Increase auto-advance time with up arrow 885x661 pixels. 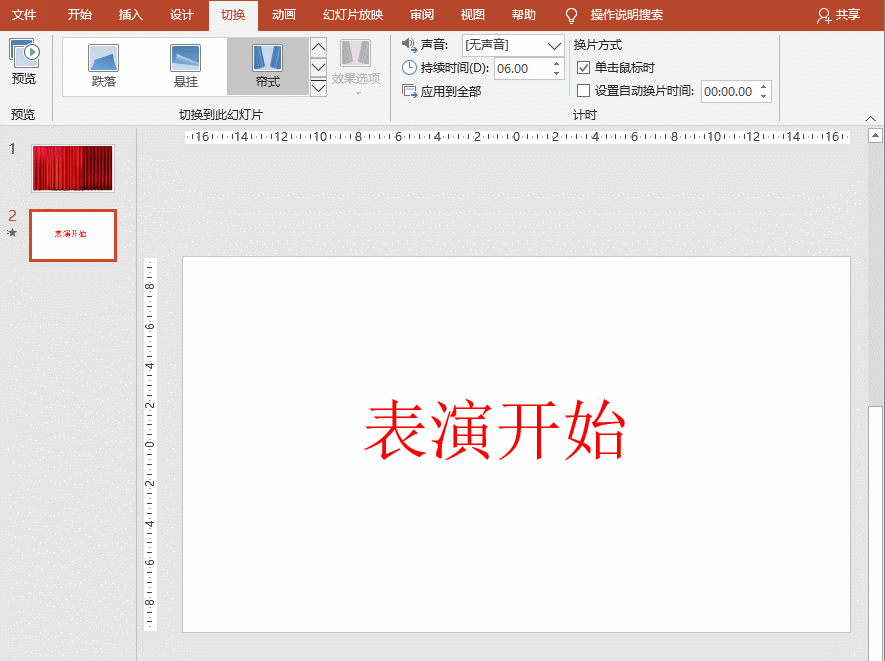pos(763,86)
